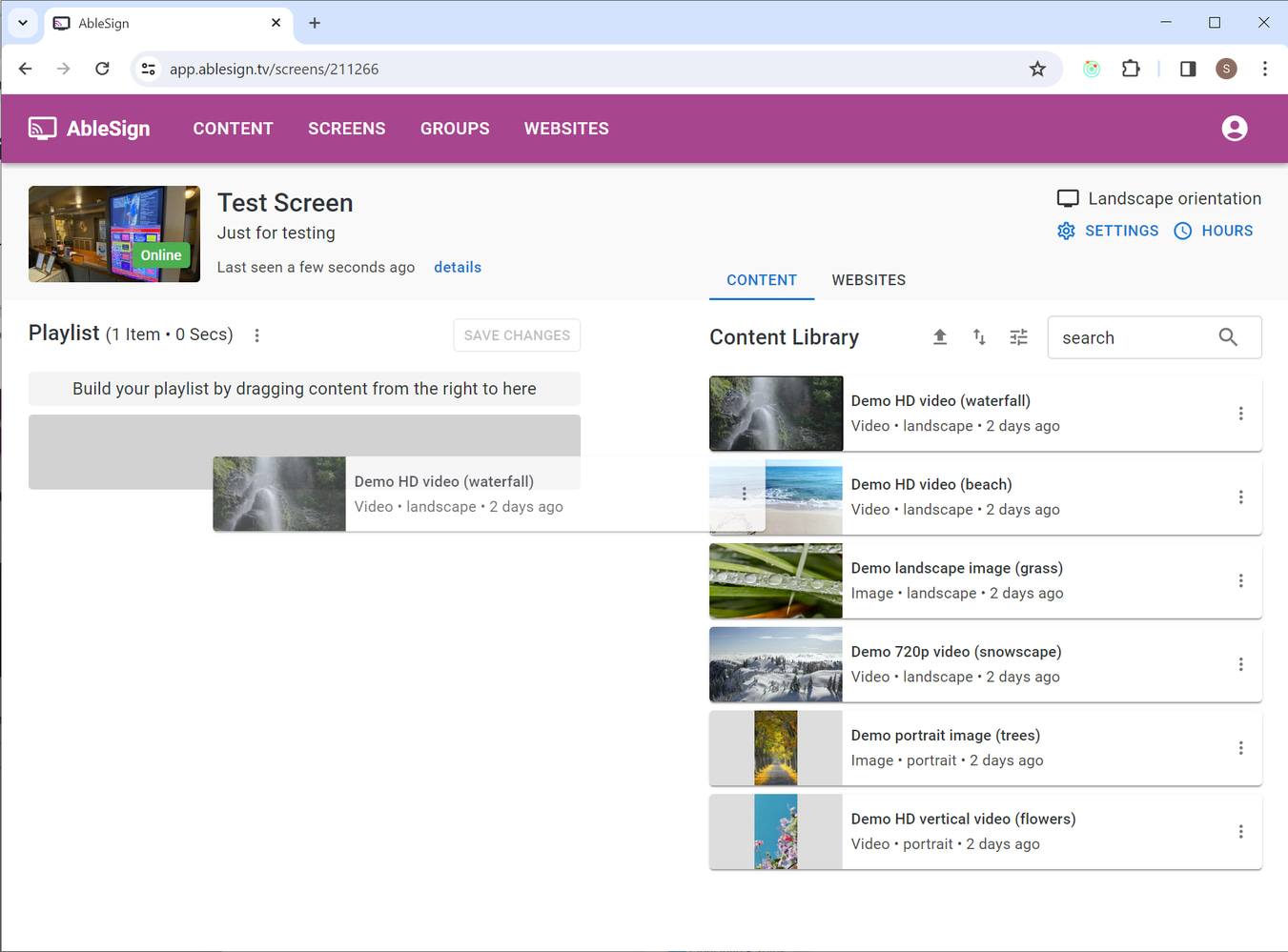Click the upload content icon in Content Library
1288x952 pixels.
(939, 337)
